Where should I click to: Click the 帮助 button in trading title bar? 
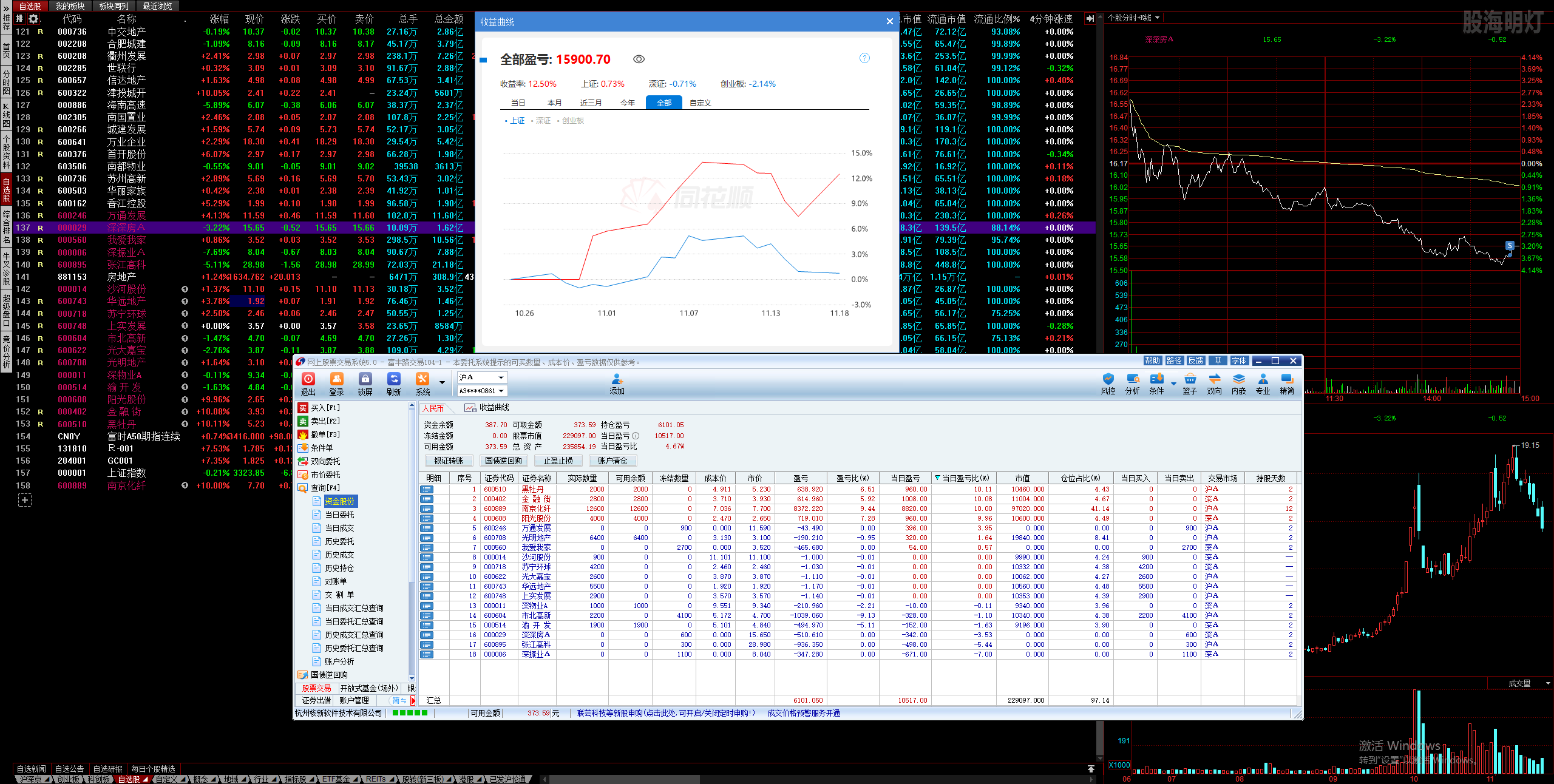pos(1152,360)
